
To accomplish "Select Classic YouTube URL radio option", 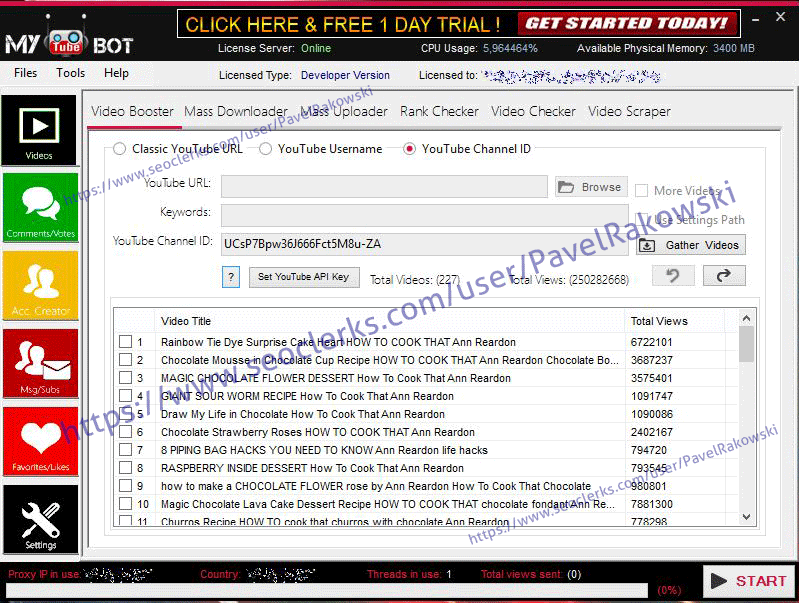I will point(119,149).
